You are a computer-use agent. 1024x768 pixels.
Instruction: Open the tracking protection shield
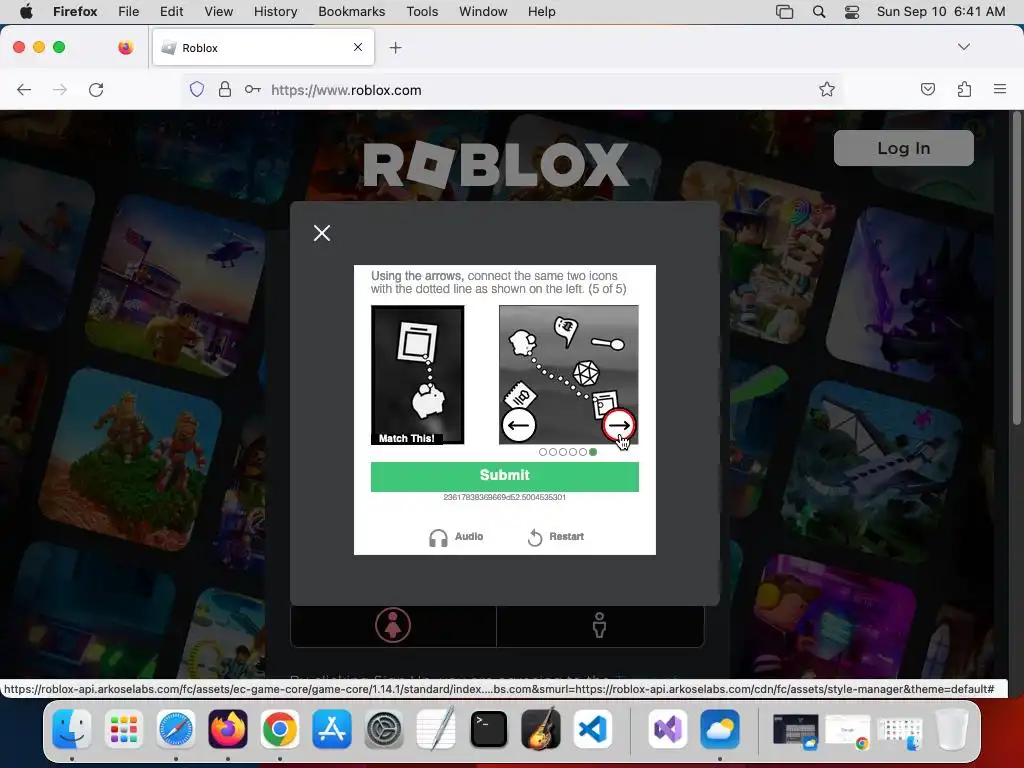197,89
